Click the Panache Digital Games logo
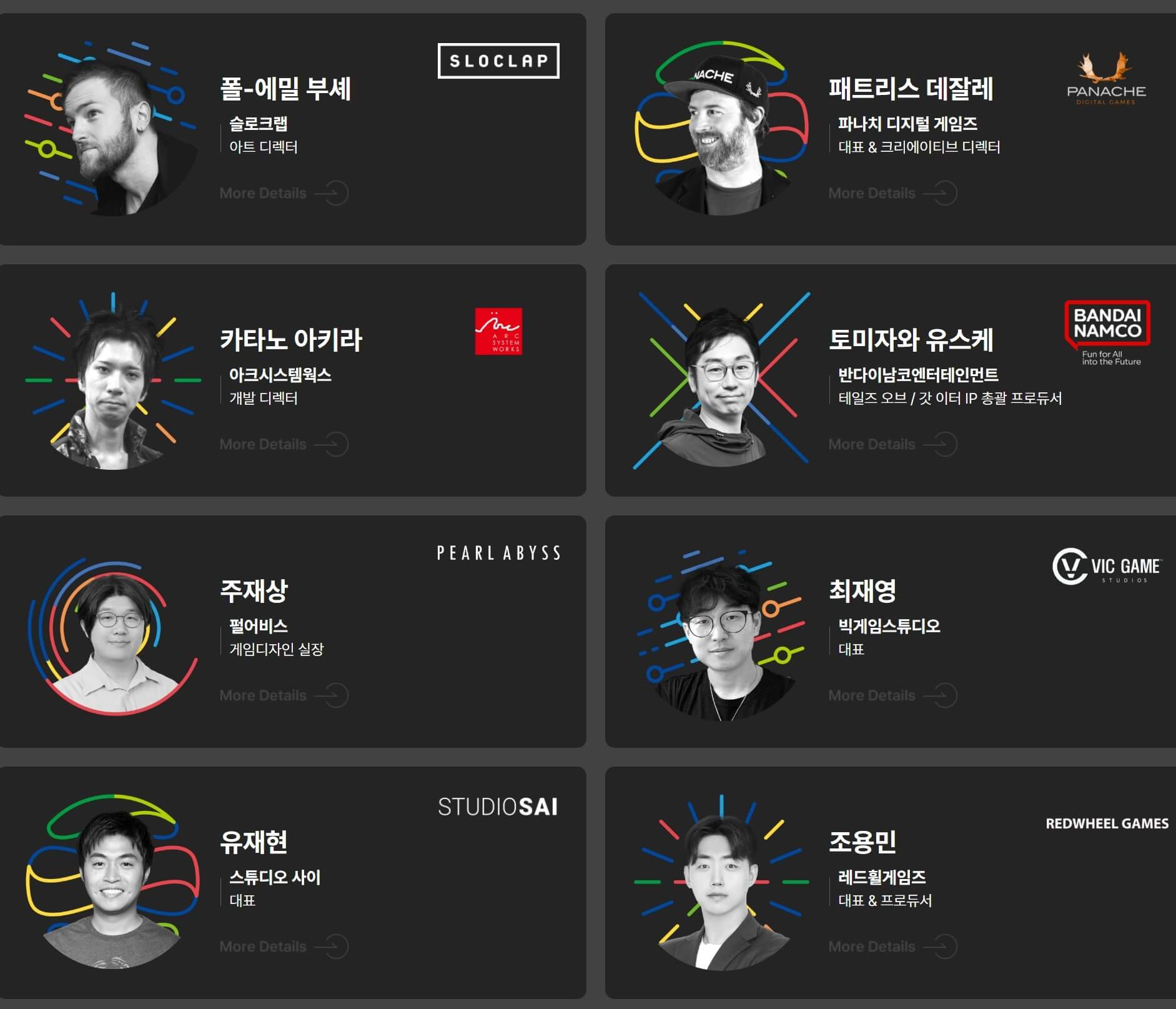Image resolution: width=1176 pixels, height=1009 pixels. coord(1106,79)
